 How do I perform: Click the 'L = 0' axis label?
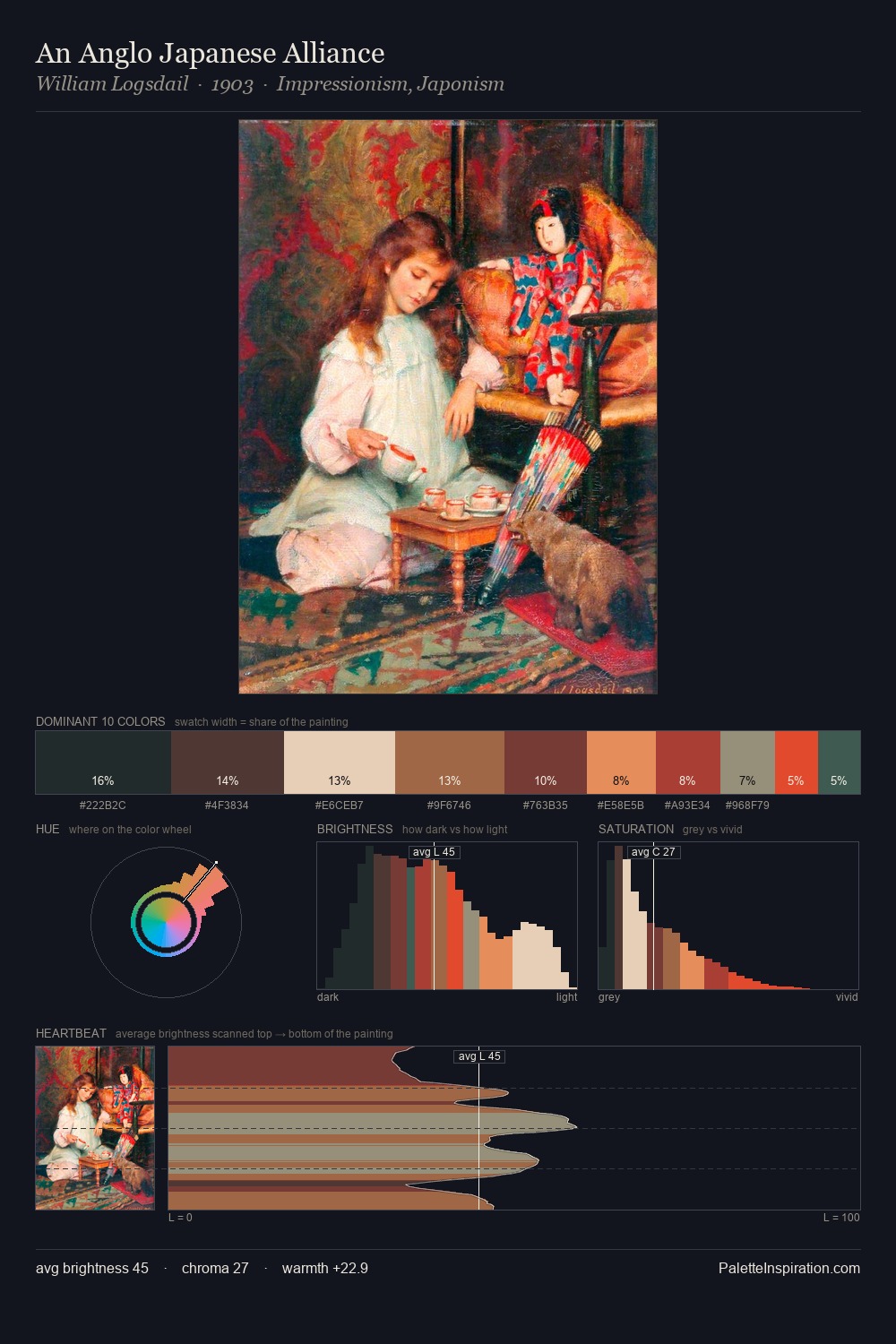pyautogui.click(x=180, y=1218)
